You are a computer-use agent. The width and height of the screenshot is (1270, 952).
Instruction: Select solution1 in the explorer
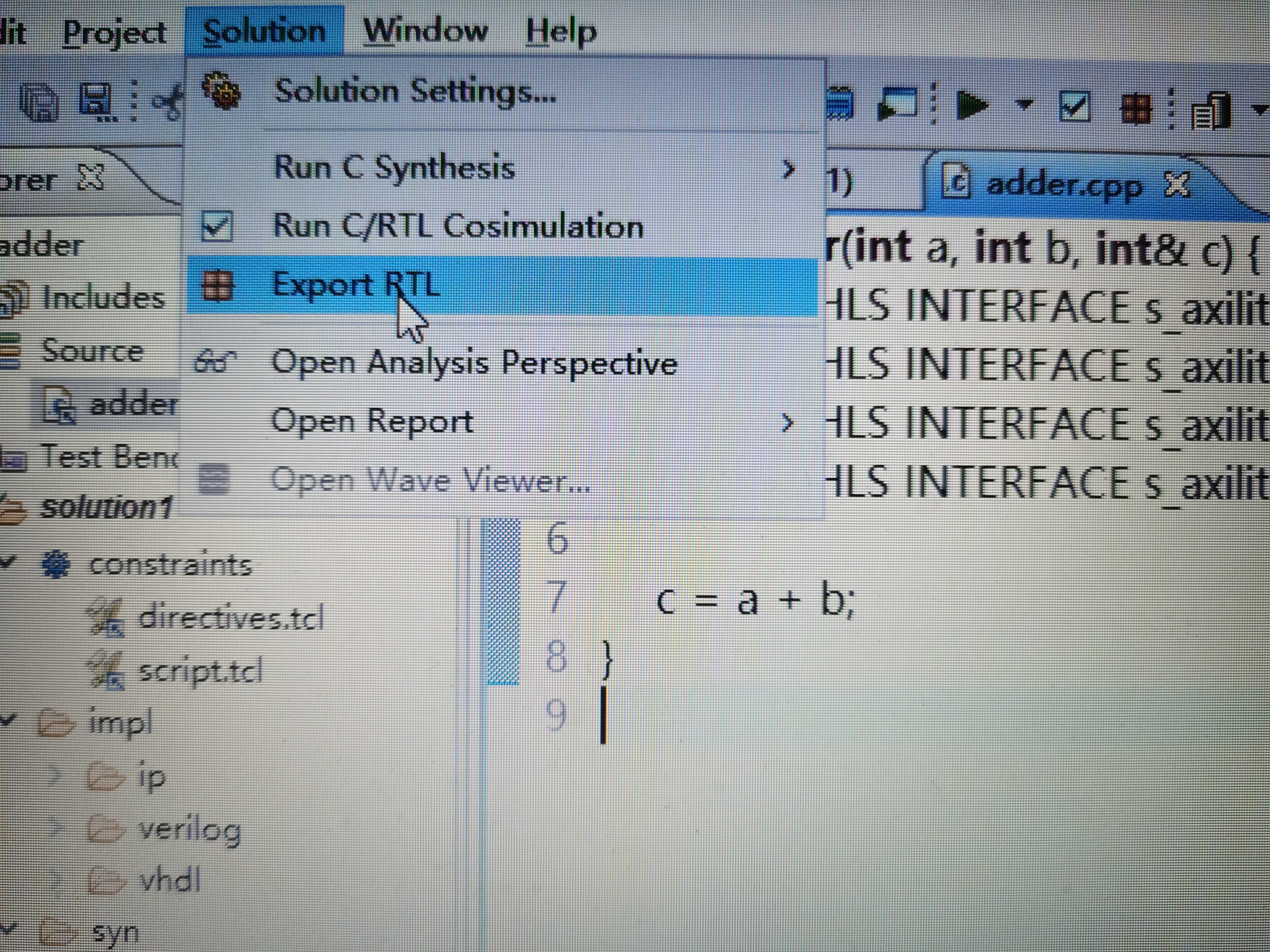tap(106, 508)
